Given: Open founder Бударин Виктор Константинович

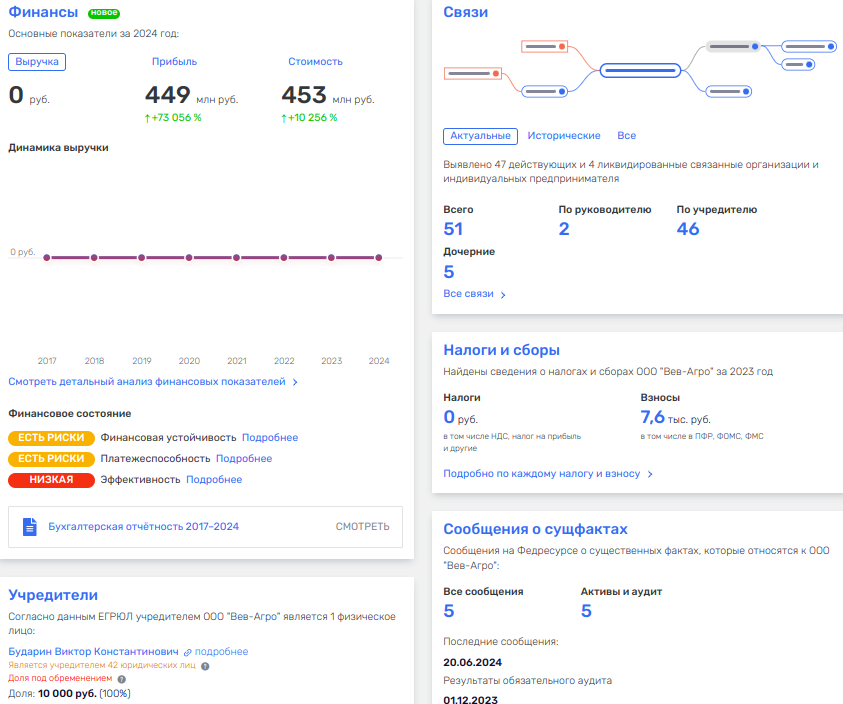Looking at the screenshot, I should [x=93, y=651].
